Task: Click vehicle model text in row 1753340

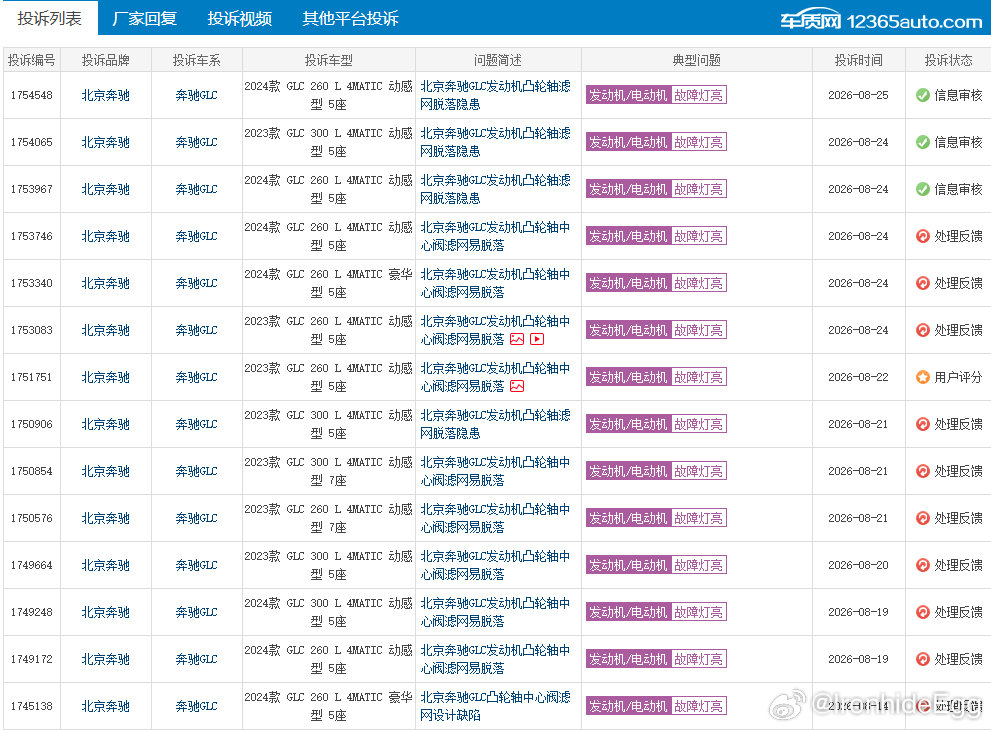Action: tap(329, 283)
